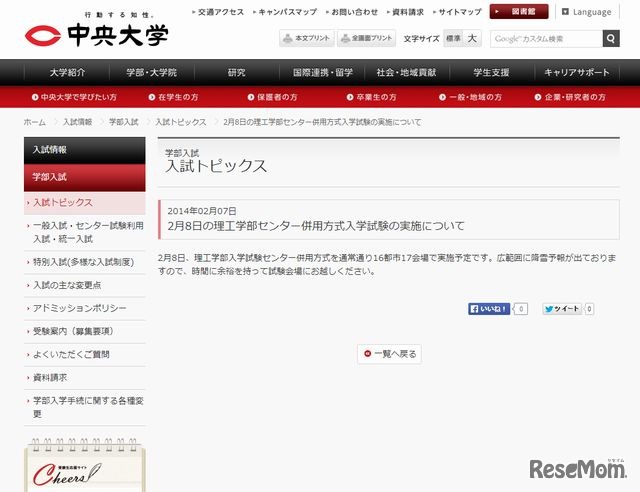Click the 本文プリント printer button
The image size is (640, 492).
tap(307, 38)
